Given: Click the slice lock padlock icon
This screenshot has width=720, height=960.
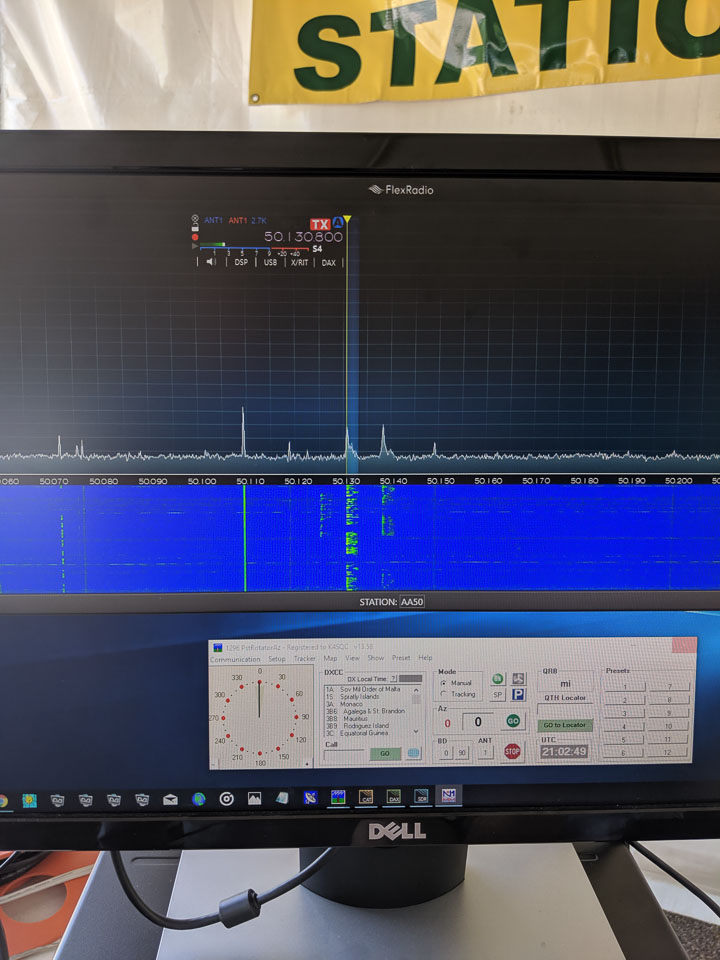Looking at the screenshot, I should point(194,228).
